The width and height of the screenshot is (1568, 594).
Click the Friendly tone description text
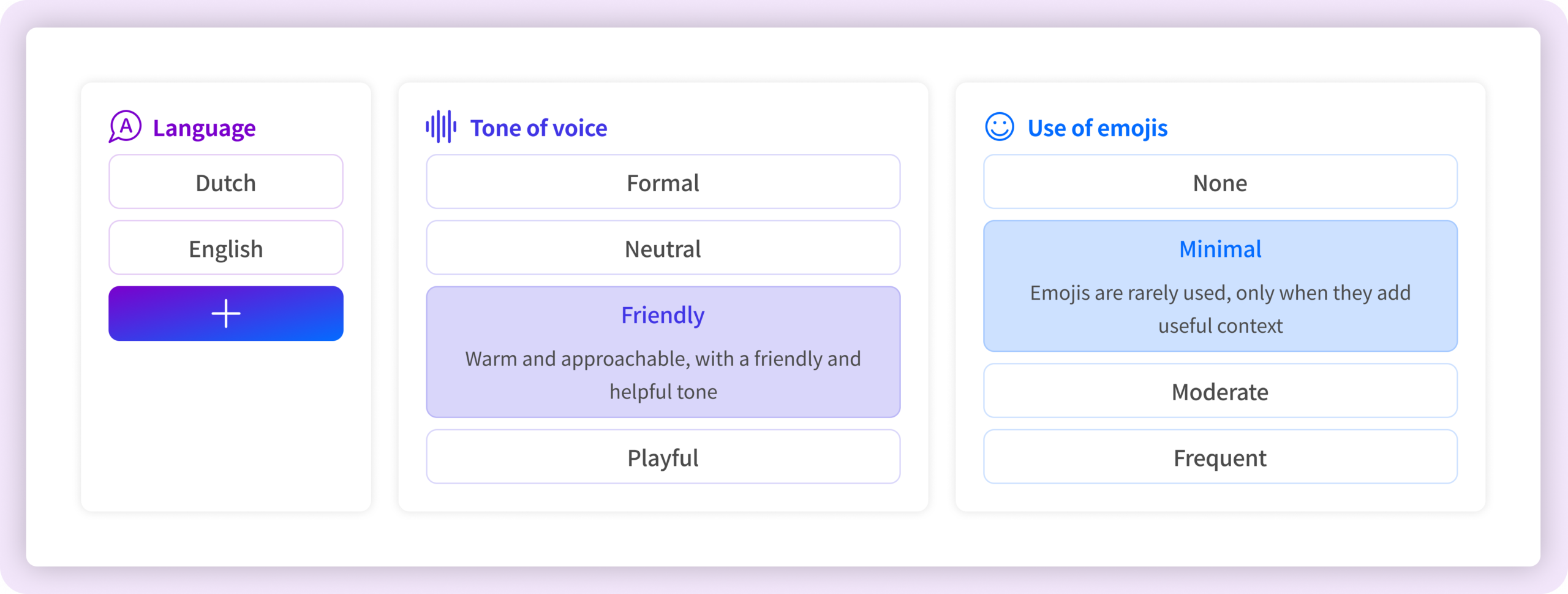point(663,375)
